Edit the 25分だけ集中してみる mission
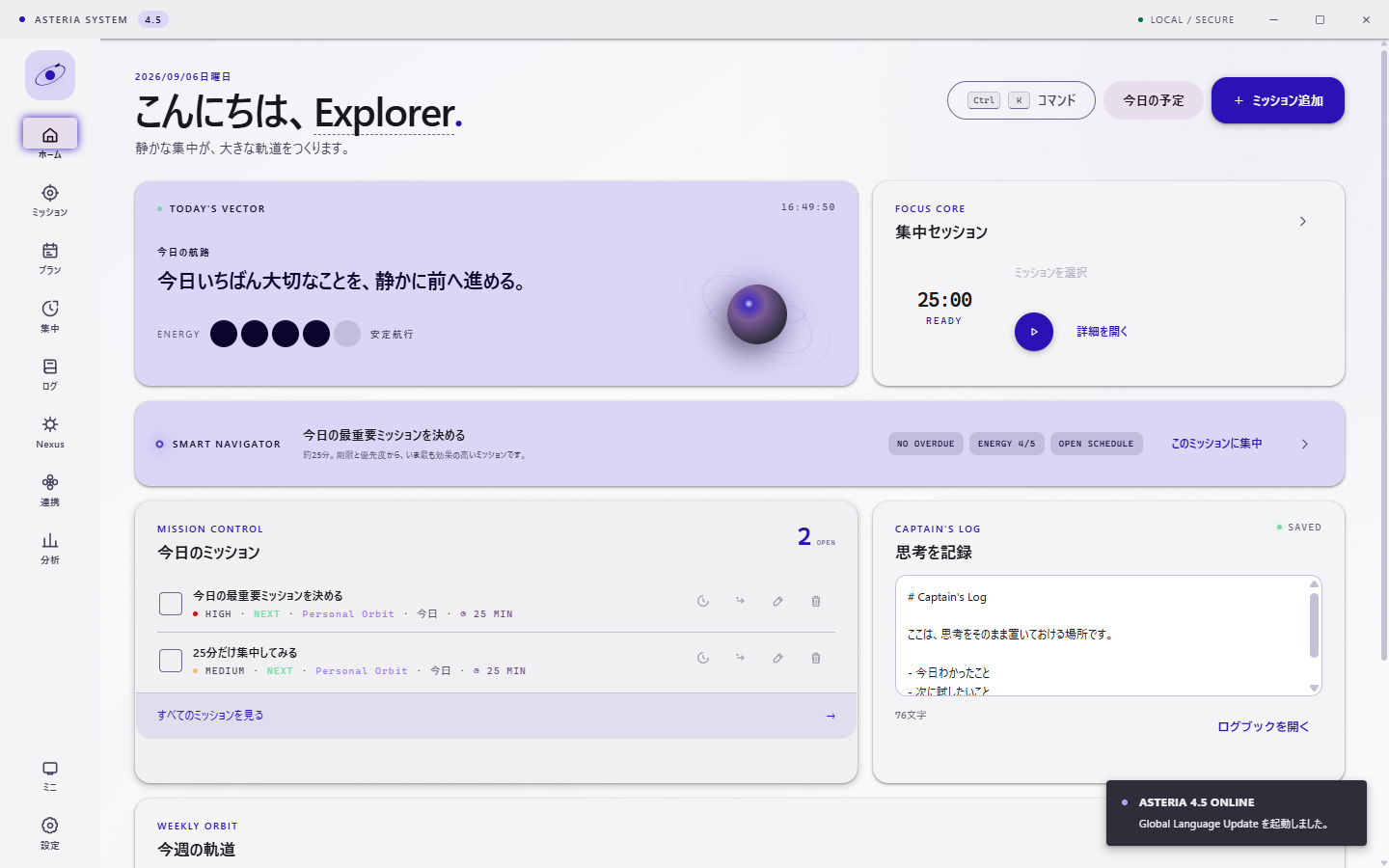This screenshot has width=1389, height=868. click(777, 658)
